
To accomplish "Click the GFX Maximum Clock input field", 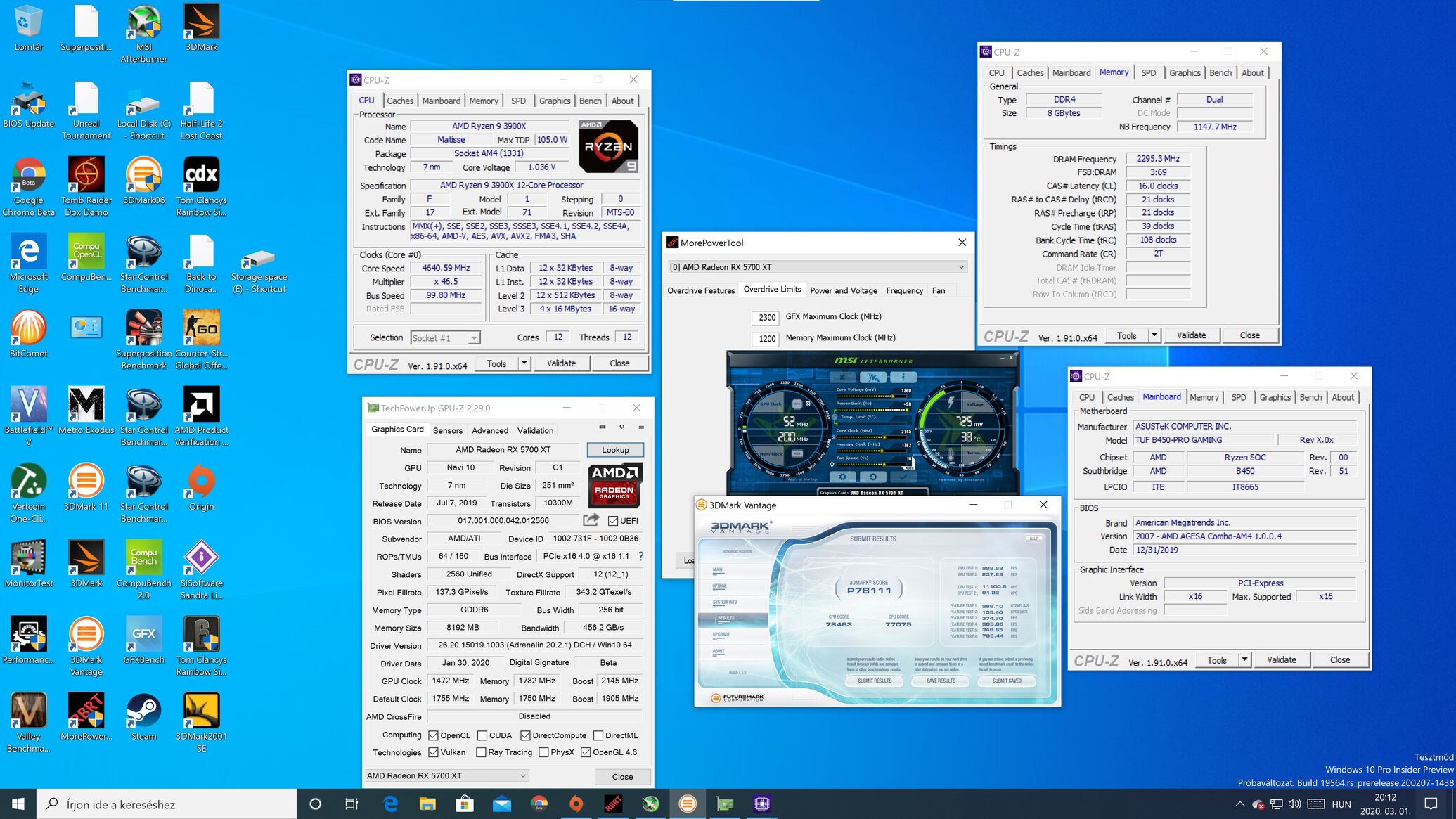I will 765,317.
